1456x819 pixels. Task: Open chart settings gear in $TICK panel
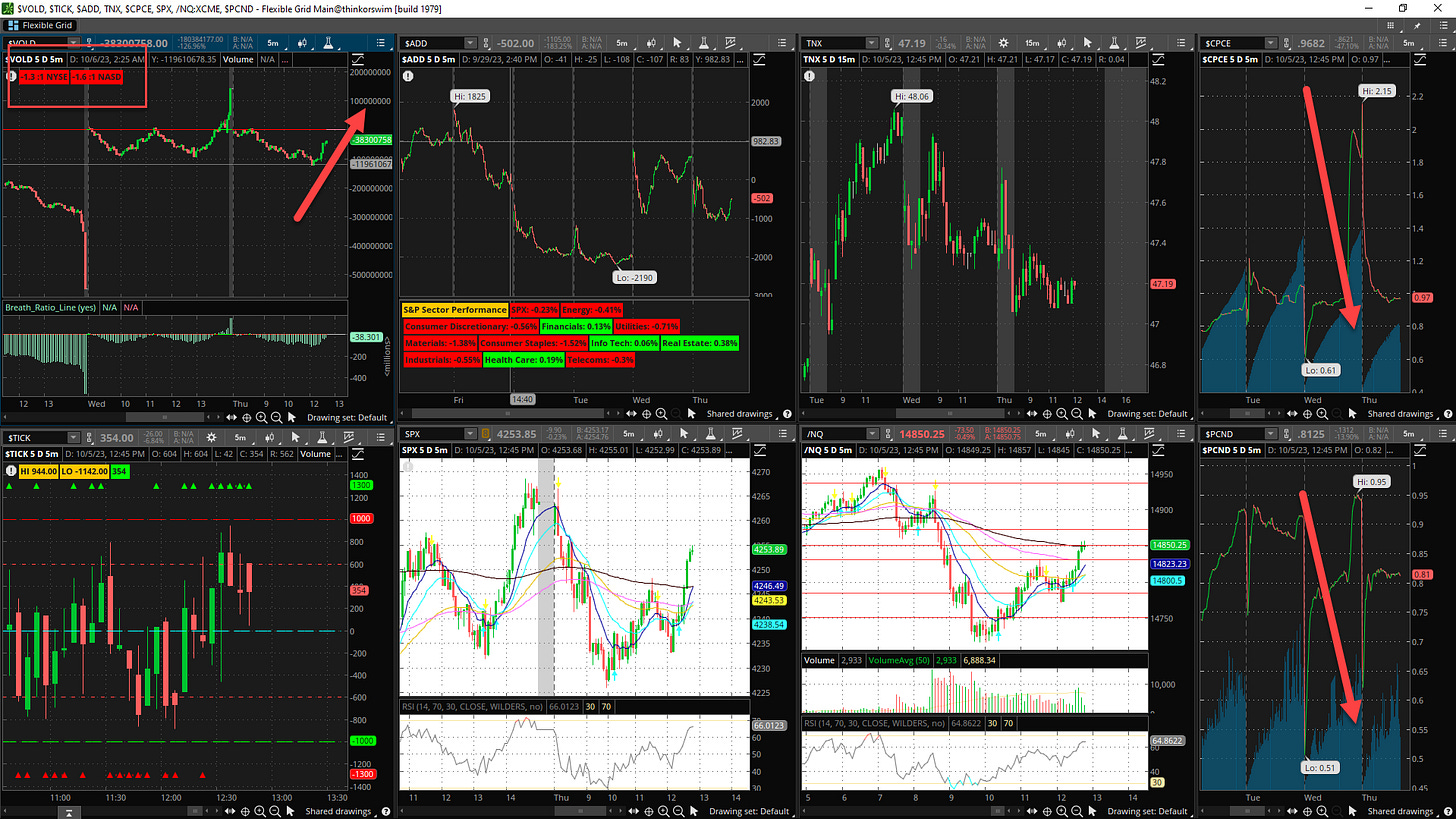tap(211, 437)
